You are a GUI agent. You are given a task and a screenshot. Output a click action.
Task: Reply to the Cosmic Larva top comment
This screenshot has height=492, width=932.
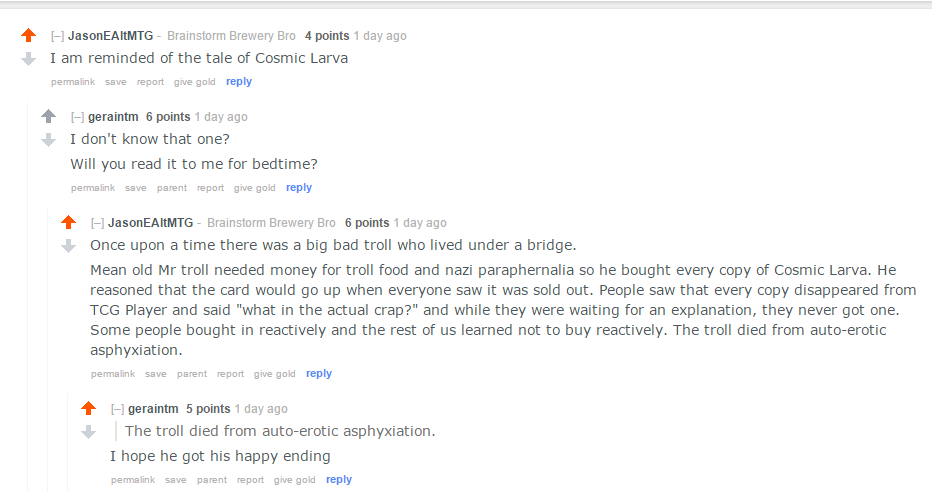239,81
